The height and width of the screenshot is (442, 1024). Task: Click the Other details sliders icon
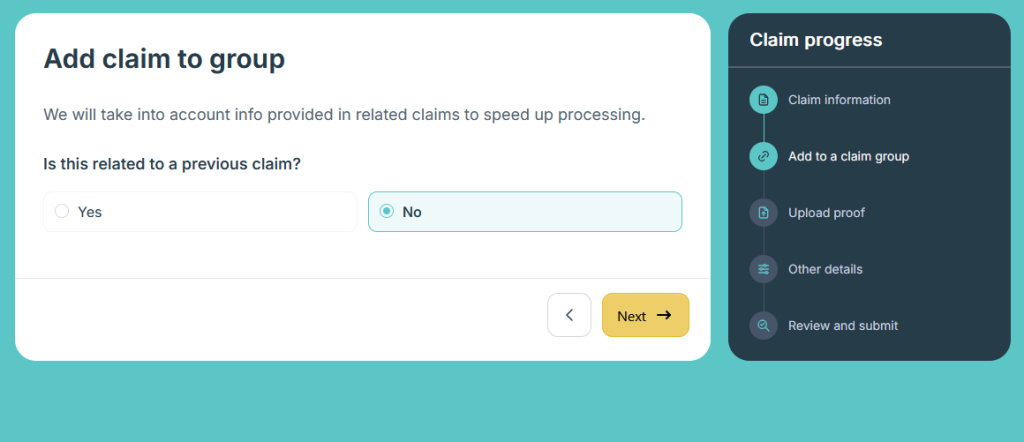point(763,269)
